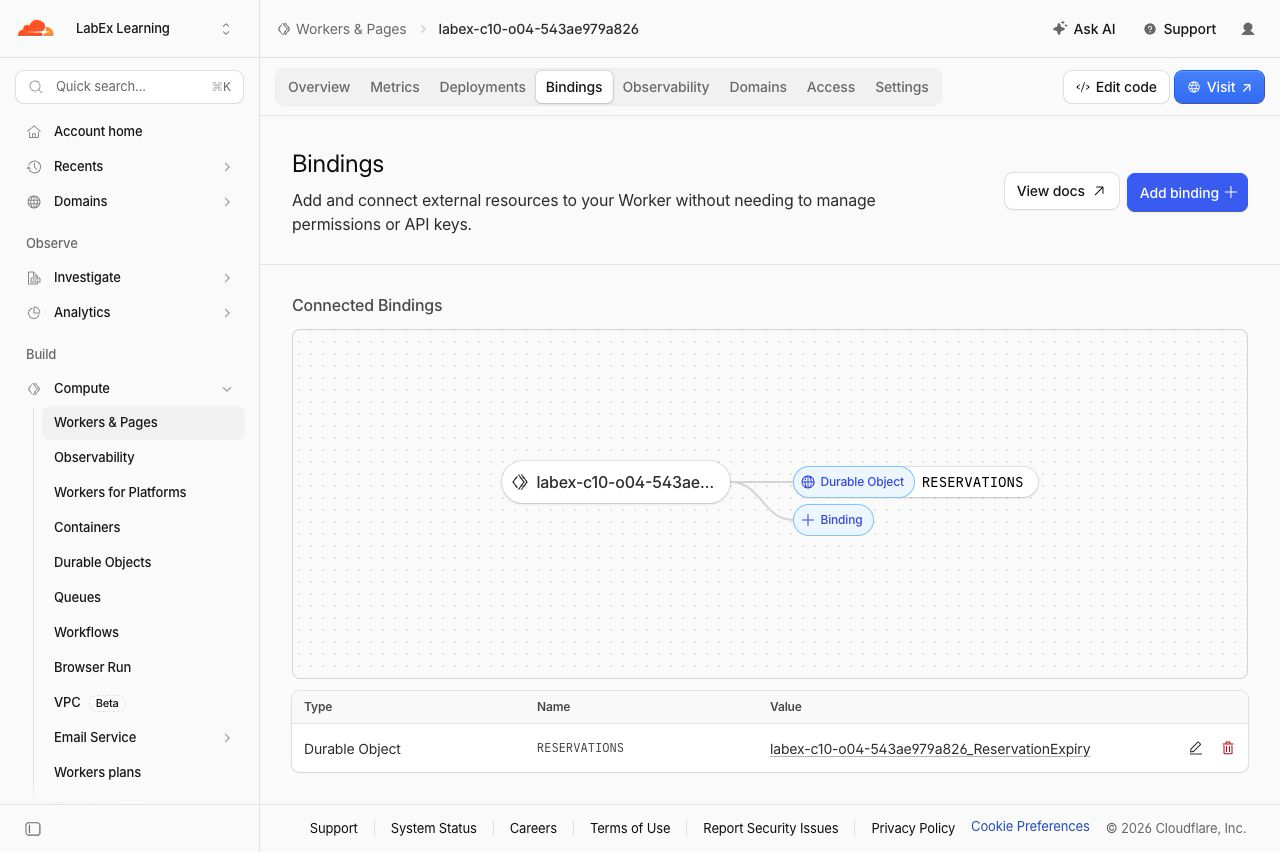Click the RESERVATIONS label in diagram
Image resolution: width=1280 pixels, height=852 pixels.
[972, 482]
